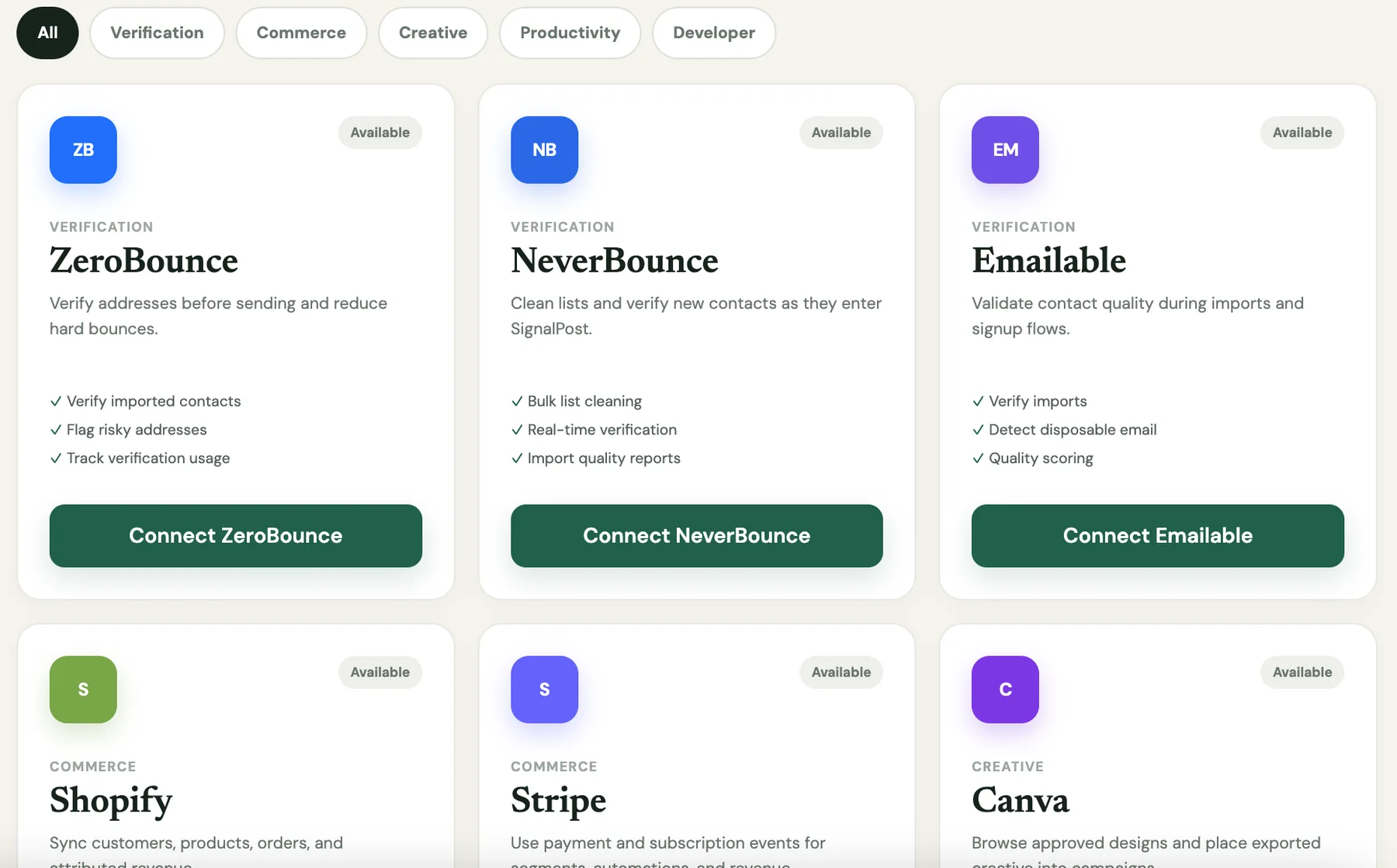
Task: Select the All filter tab
Action: pyautogui.click(x=47, y=33)
